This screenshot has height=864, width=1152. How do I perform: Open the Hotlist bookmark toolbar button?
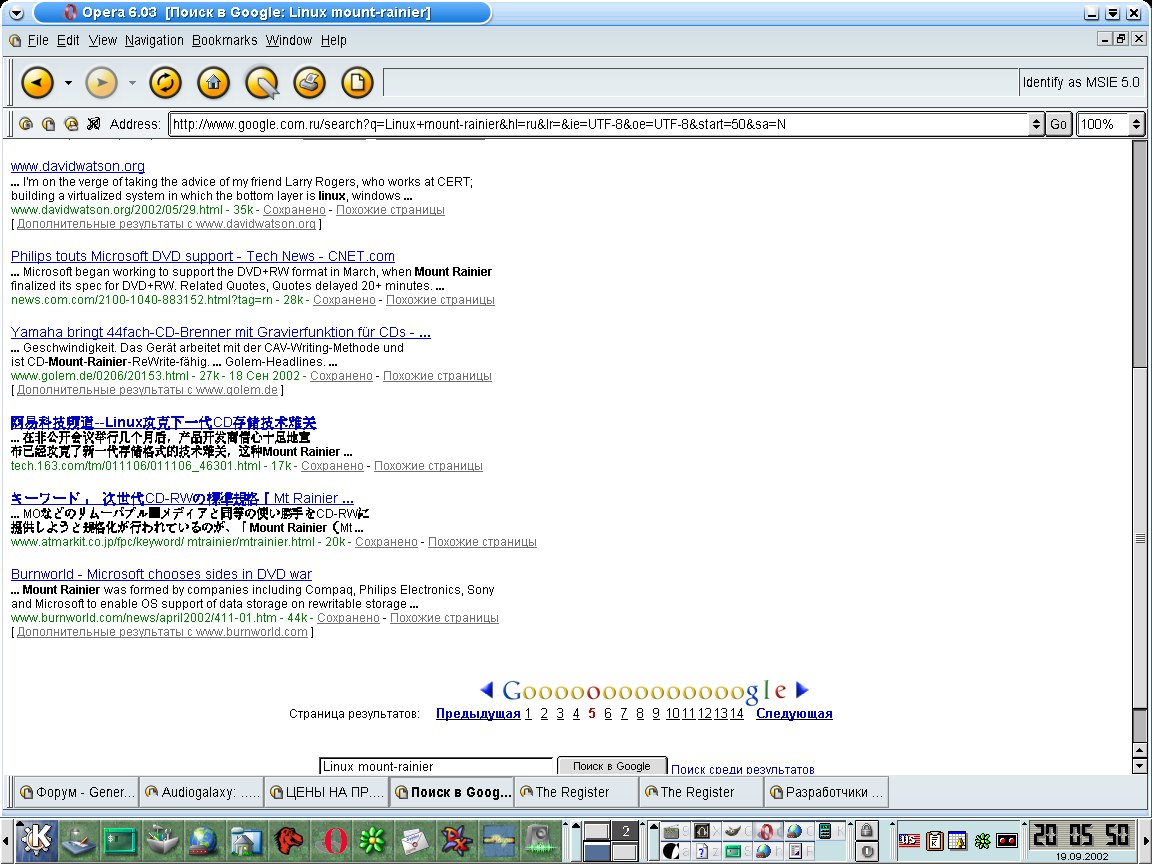(262, 82)
